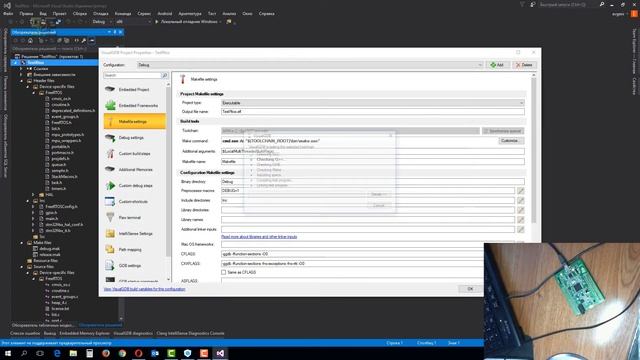Click the magnifier icon in dialog search
Viewport: 640px width, 360px height.
[x=164, y=76]
